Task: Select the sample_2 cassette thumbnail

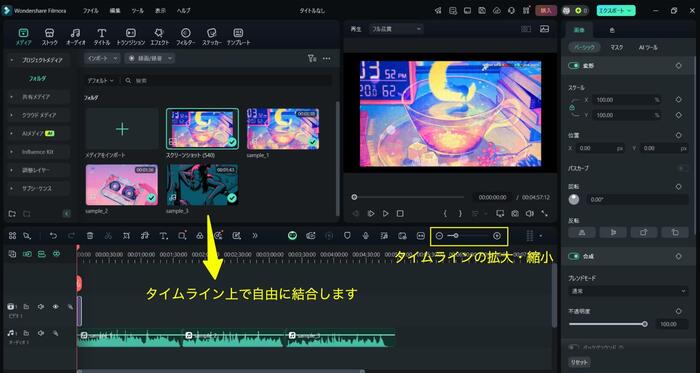Action: 121,185
